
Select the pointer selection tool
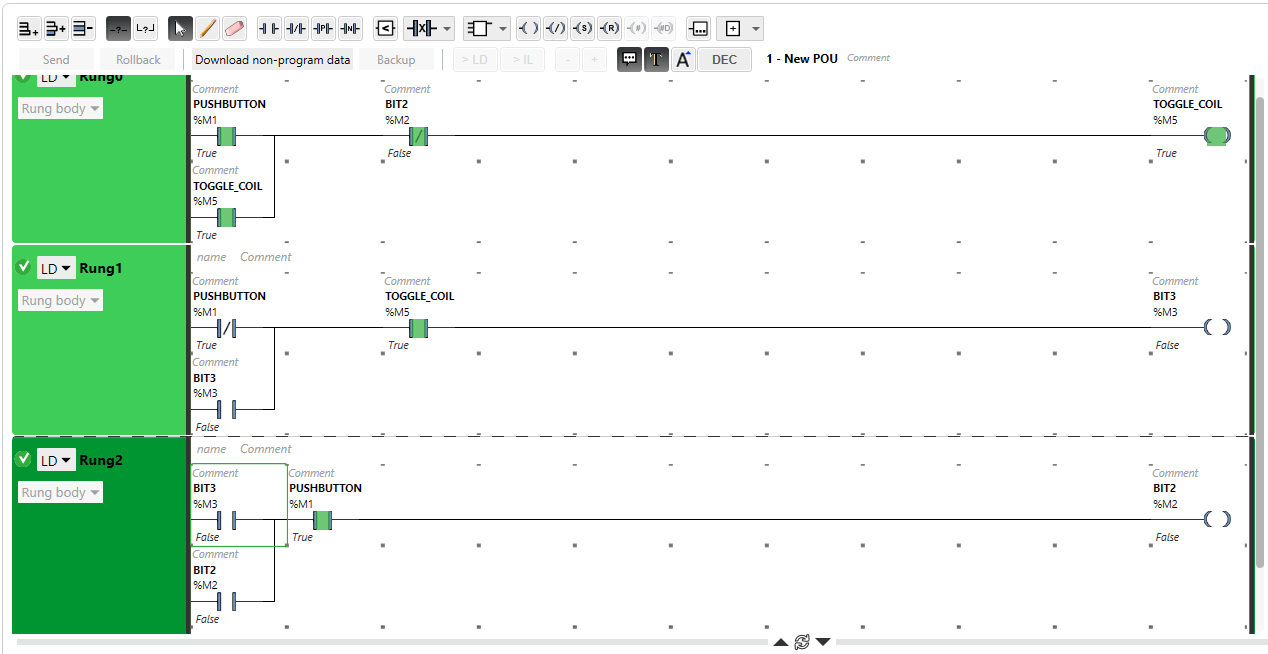[180, 29]
